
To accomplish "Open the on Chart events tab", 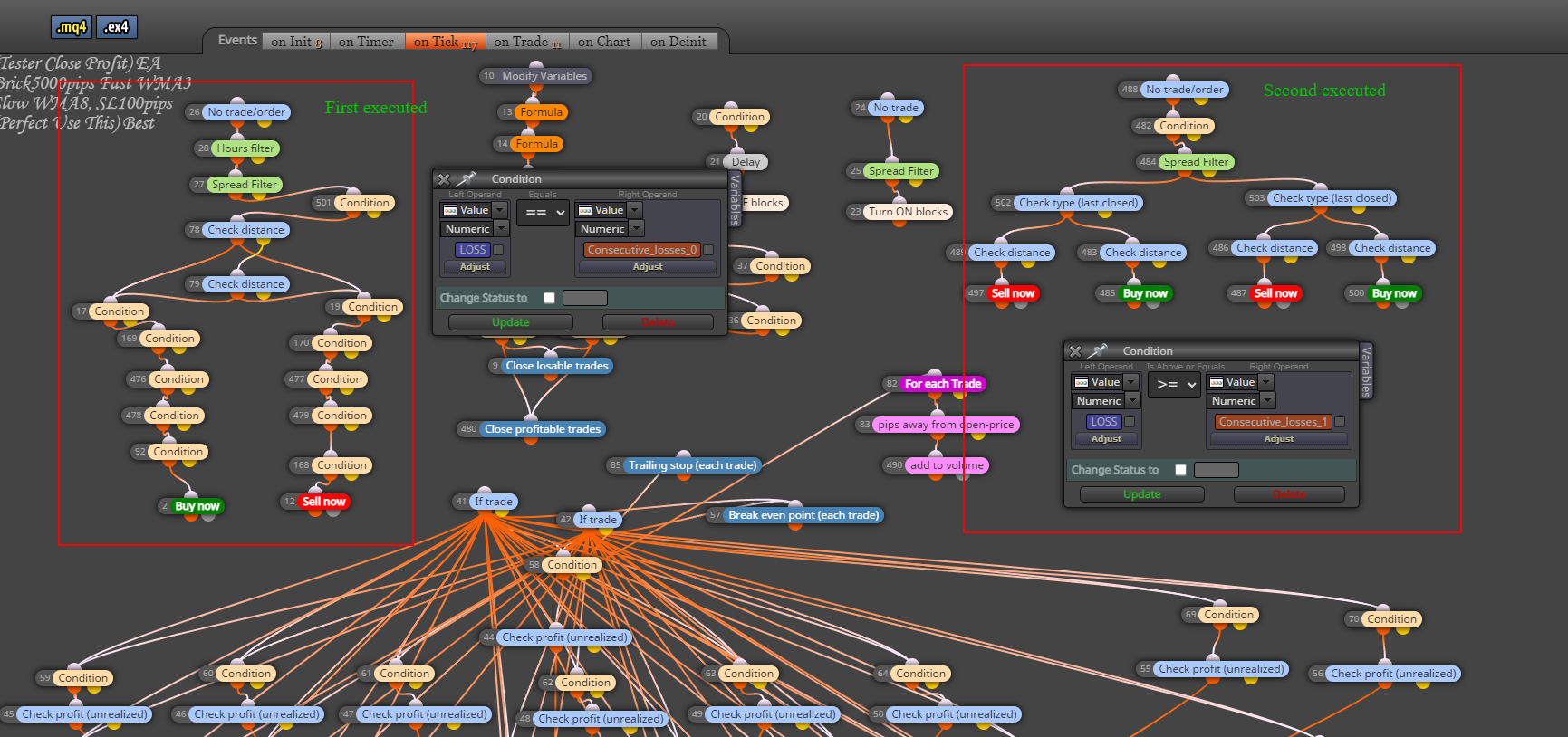I will click(x=604, y=42).
